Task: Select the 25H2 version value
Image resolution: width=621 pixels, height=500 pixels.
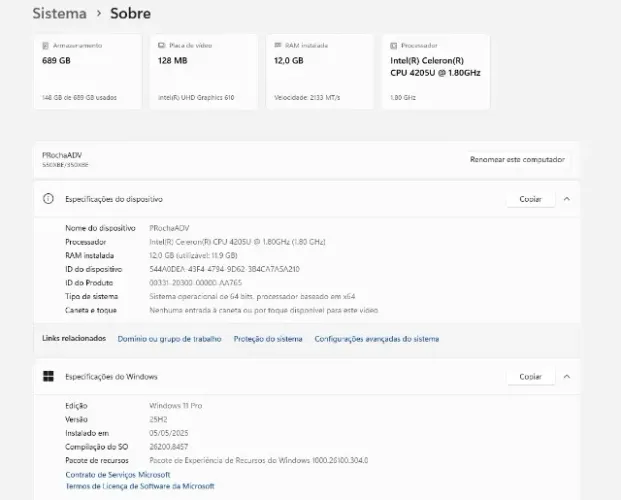Action: pos(158,419)
